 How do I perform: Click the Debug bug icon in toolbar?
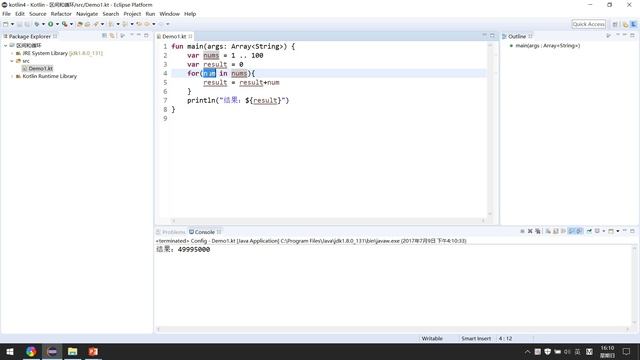37,24
